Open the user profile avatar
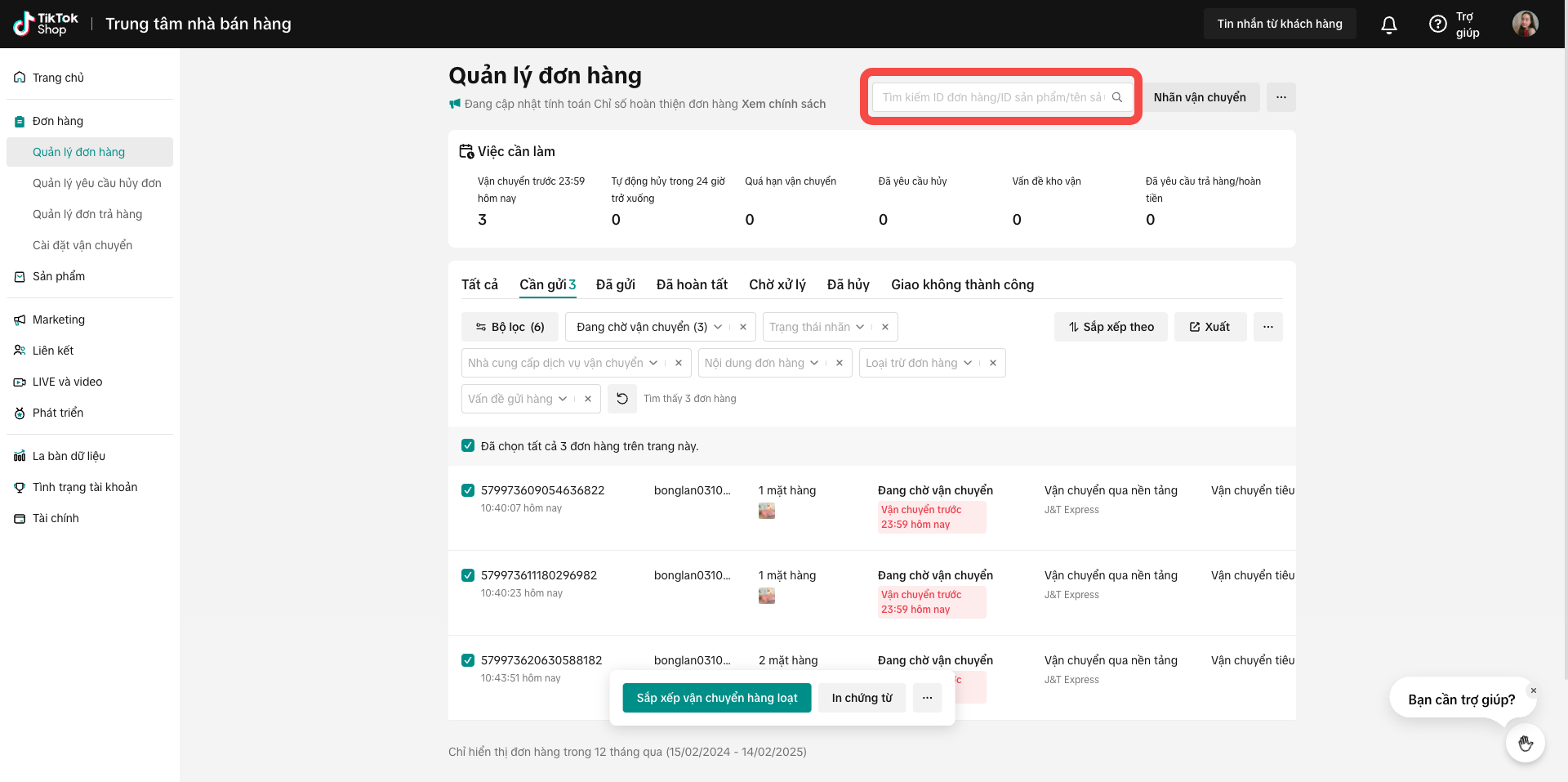The height and width of the screenshot is (782, 1568). pyautogui.click(x=1525, y=24)
